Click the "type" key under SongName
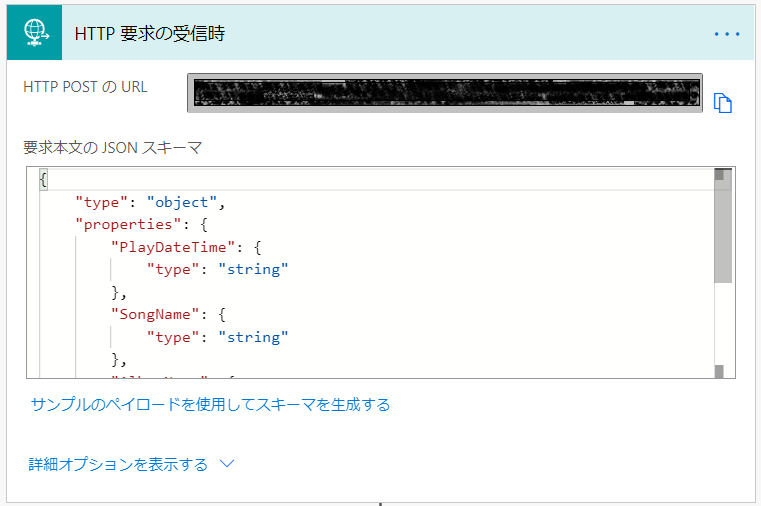This screenshot has width=761, height=506. [173, 337]
